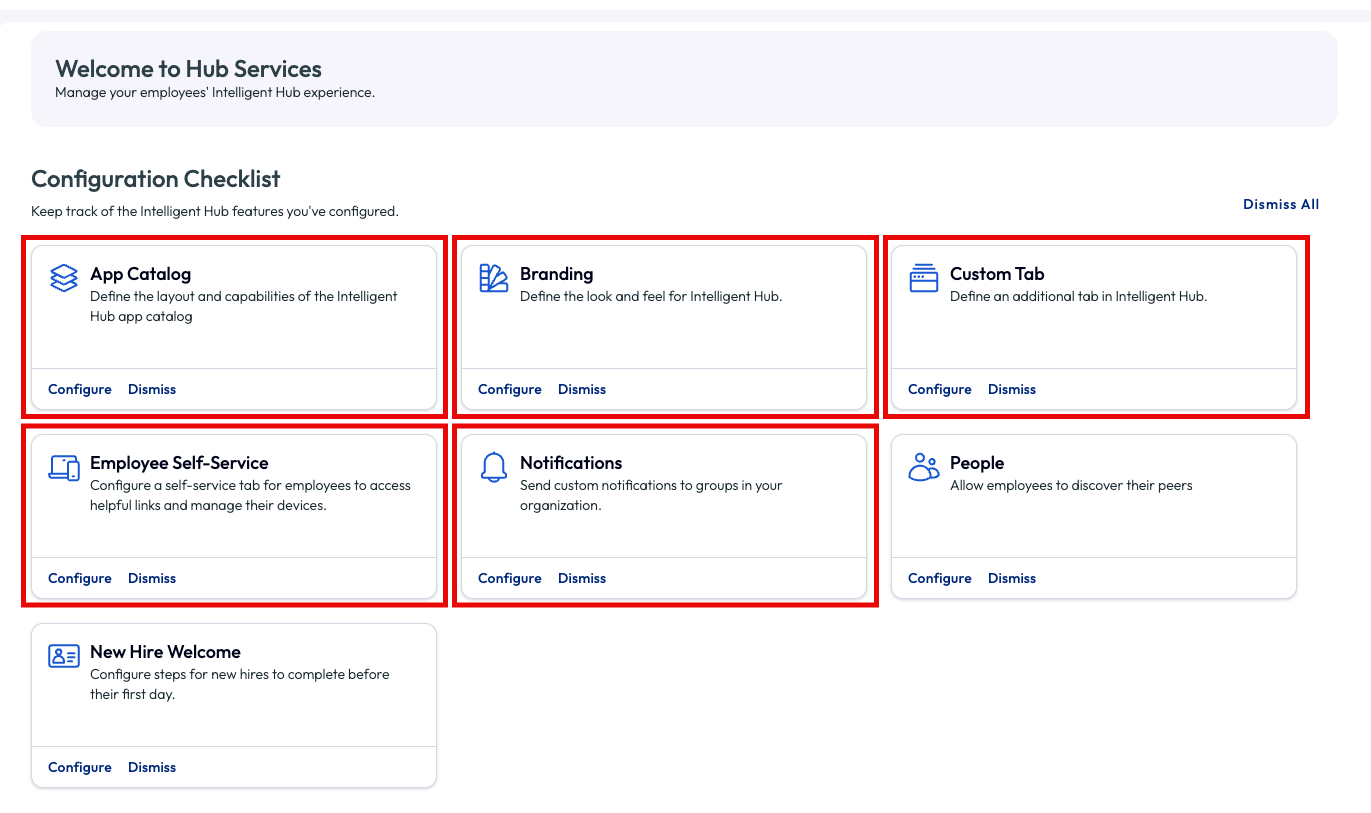Click the Notifications bell icon
This screenshot has height=813, width=1371.
(x=494, y=467)
